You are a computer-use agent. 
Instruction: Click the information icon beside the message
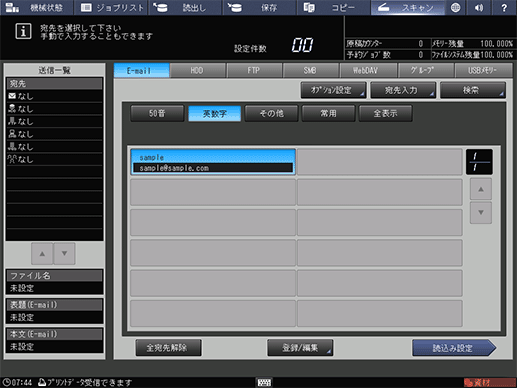(x=23, y=31)
